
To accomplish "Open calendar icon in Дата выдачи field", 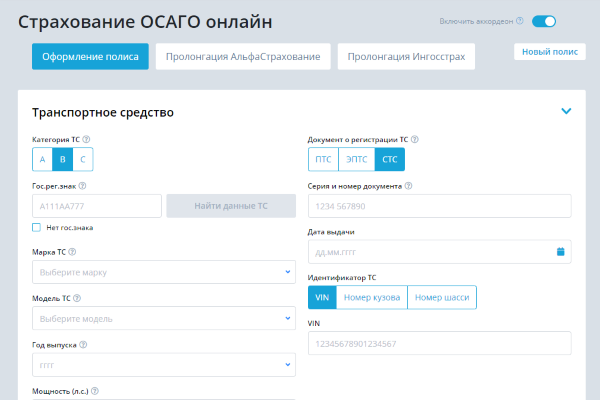I will [x=561, y=251].
